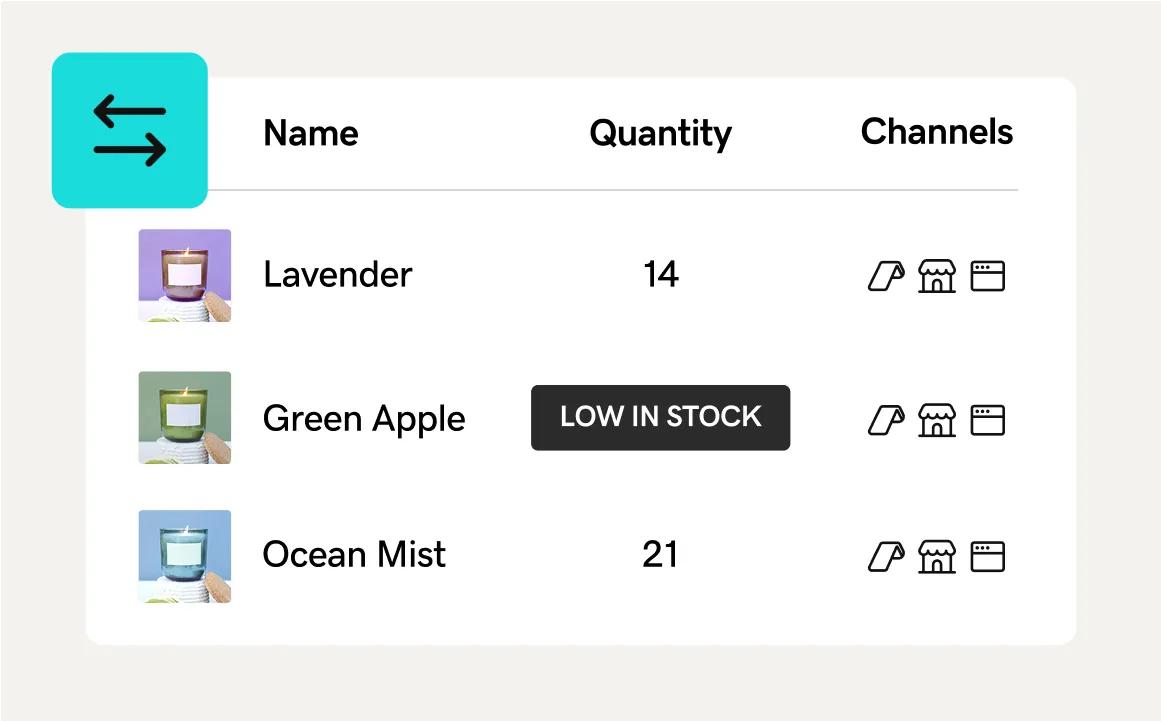This screenshot has width=1161, height=721.
Task: Open the Green Apple product name
Action: (364, 419)
